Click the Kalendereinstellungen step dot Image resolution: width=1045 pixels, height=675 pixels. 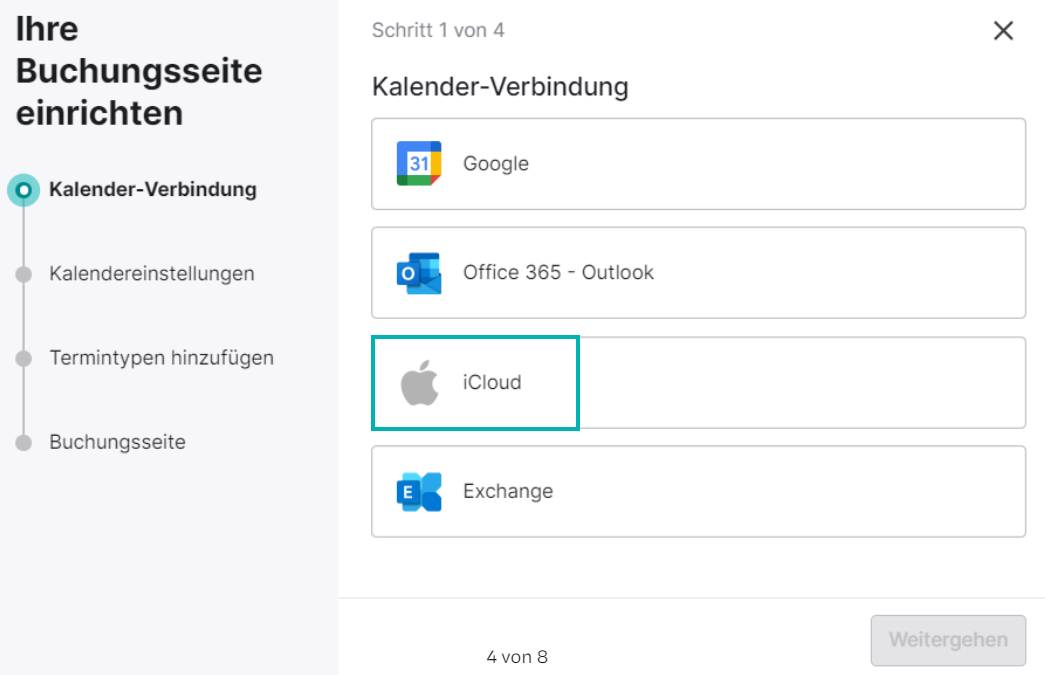[x=23, y=274]
